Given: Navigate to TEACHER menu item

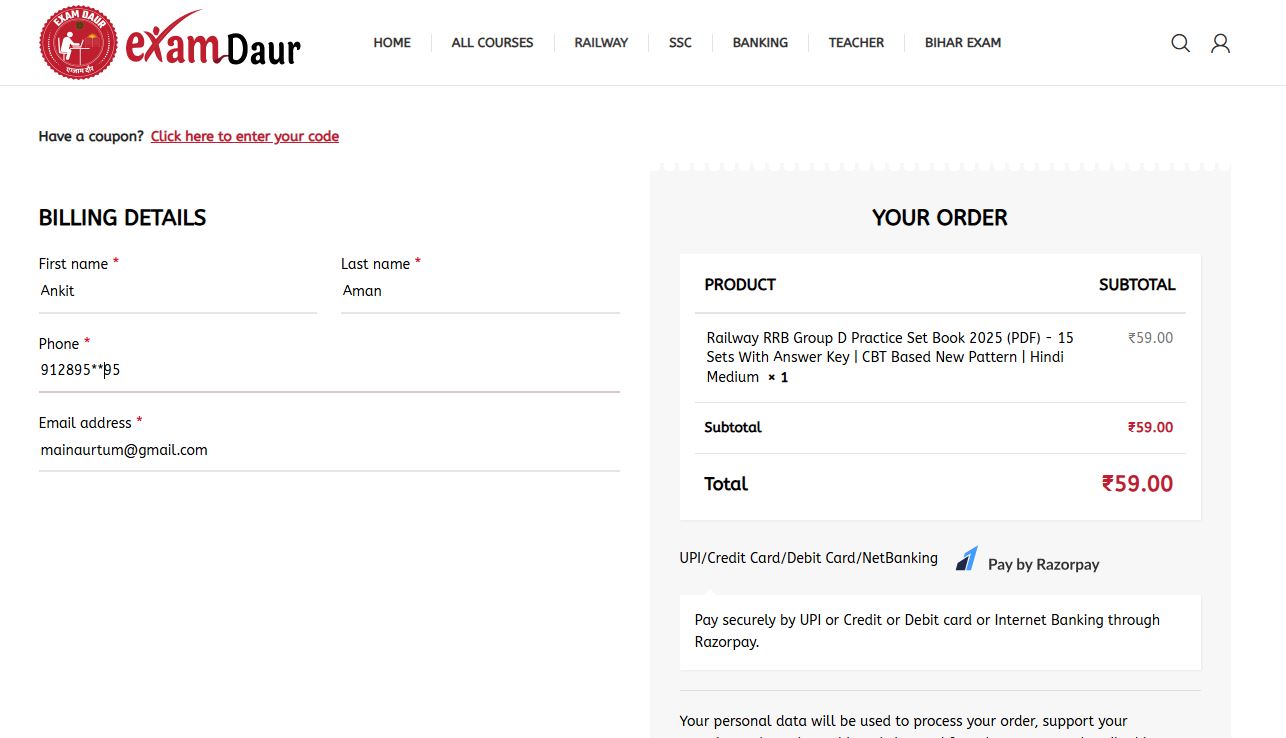Looking at the screenshot, I should (856, 43).
